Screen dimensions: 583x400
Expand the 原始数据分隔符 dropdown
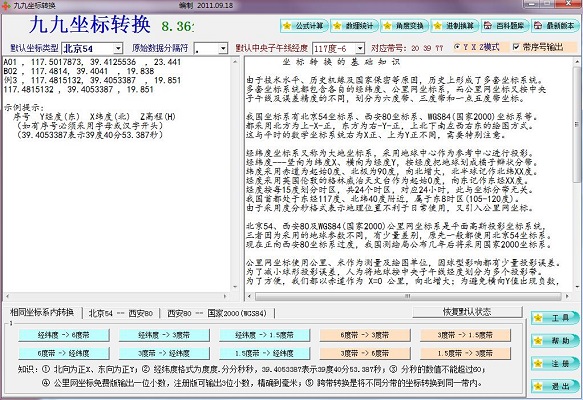pyautogui.click(x=223, y=48)
